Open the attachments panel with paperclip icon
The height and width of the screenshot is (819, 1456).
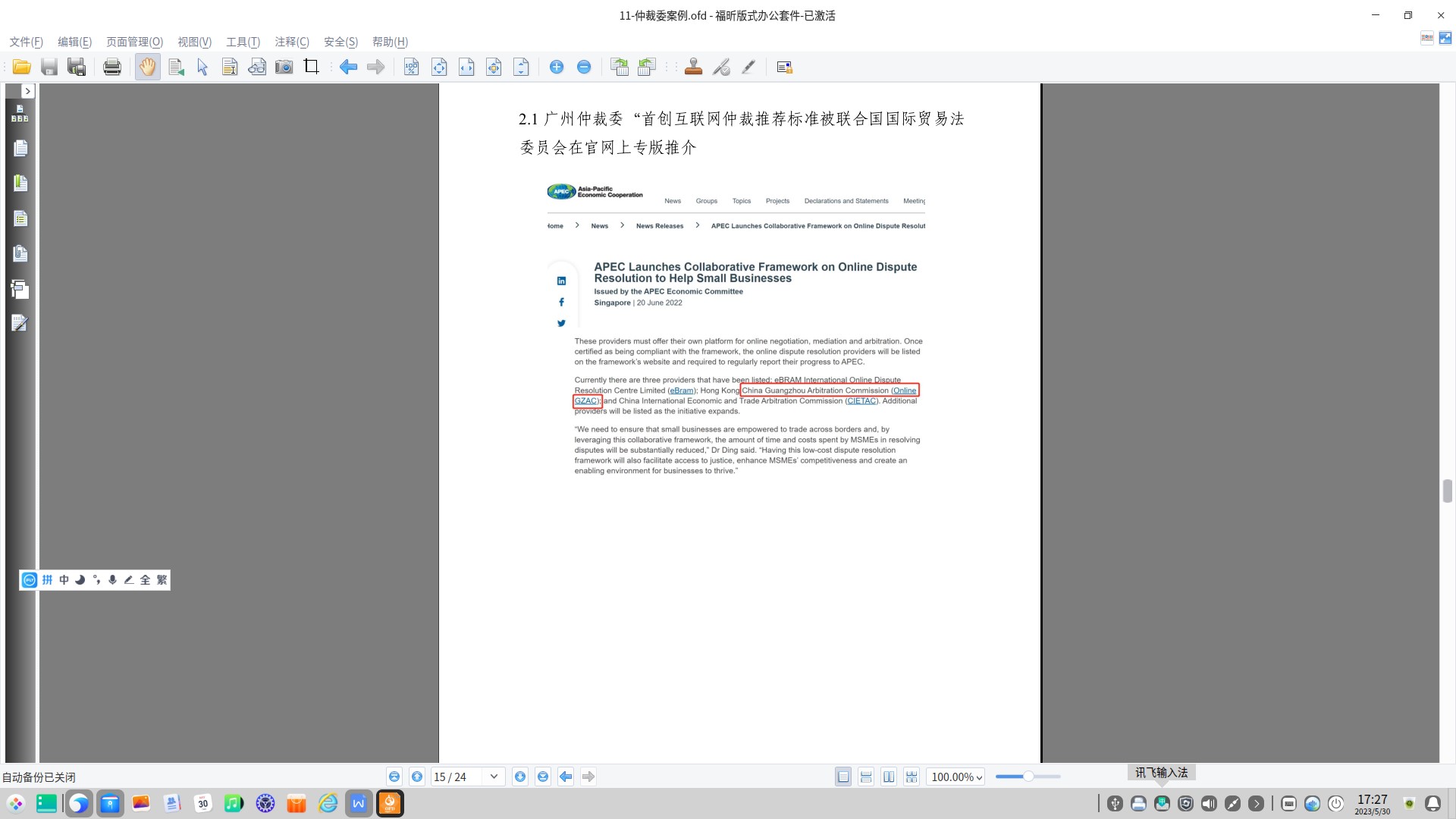tap(20, 254)
